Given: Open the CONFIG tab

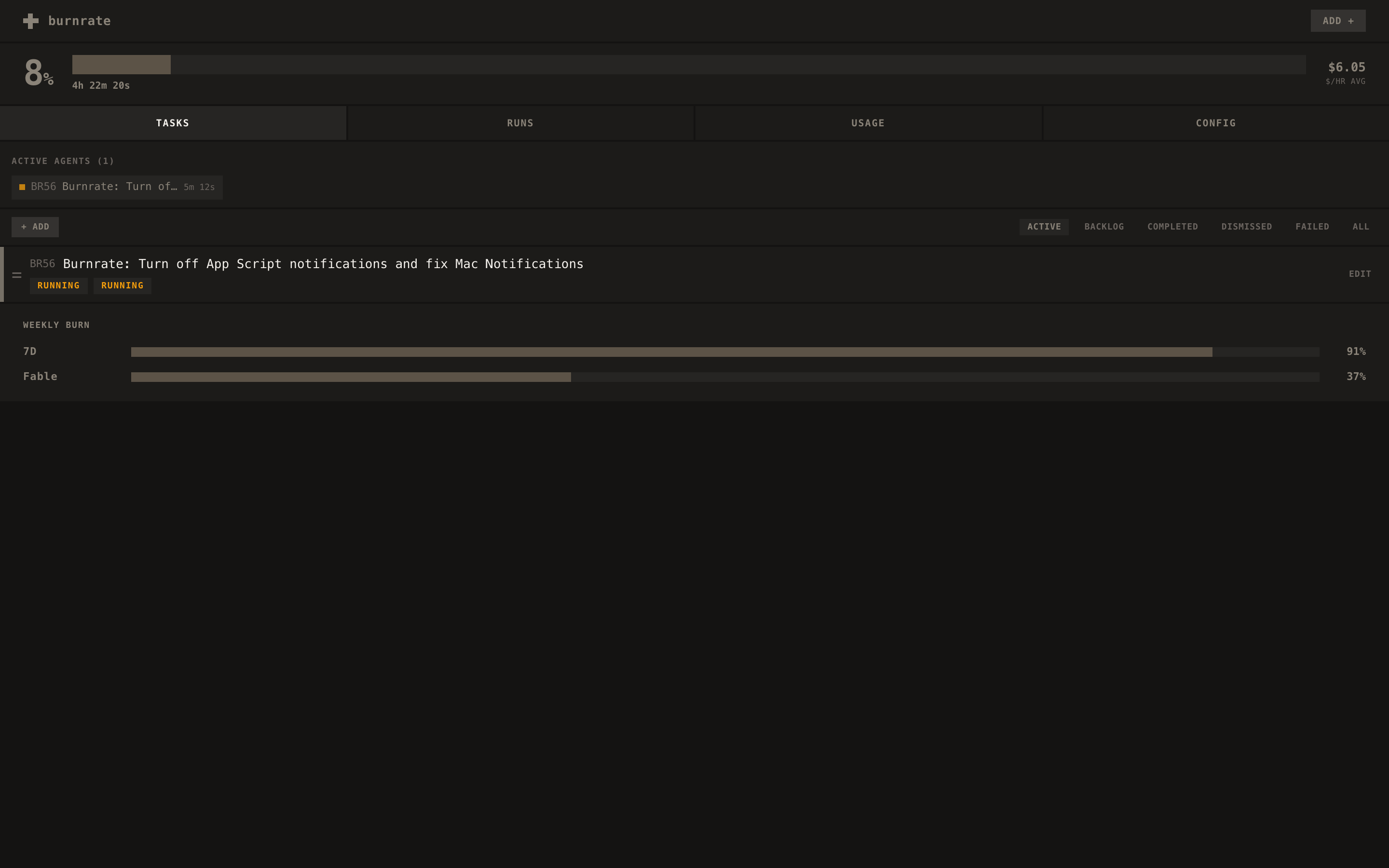Looking at the screenshot, I should (1216, 123).
